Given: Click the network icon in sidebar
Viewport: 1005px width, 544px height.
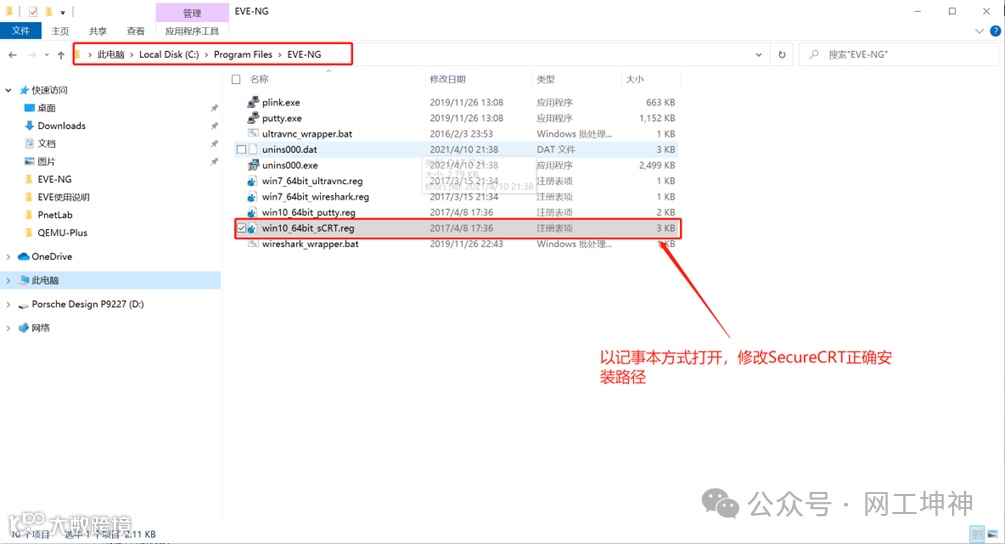Looking at the screenshot, I should point(24,327).
